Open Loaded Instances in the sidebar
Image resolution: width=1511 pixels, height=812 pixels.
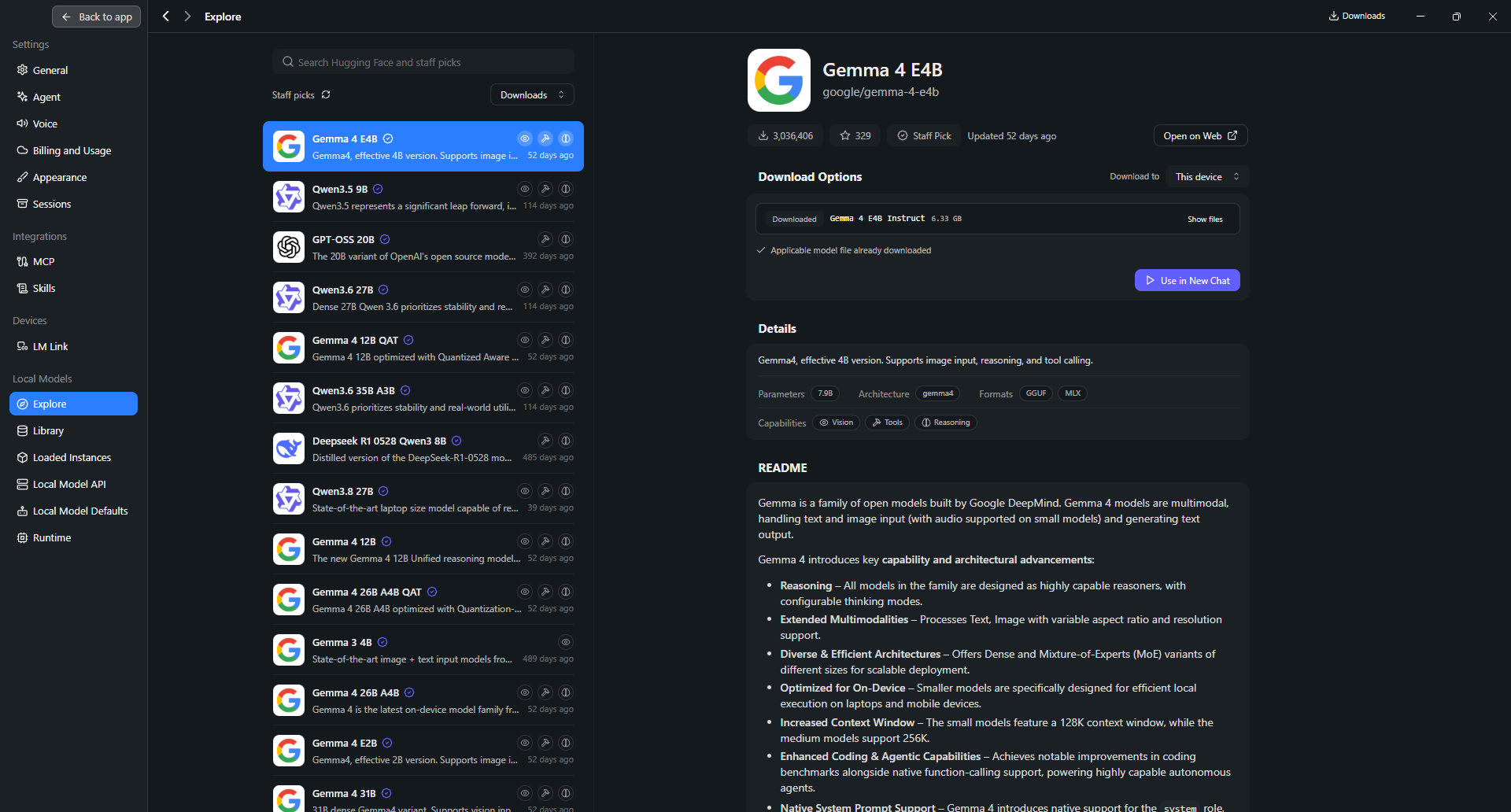(73, 457)
